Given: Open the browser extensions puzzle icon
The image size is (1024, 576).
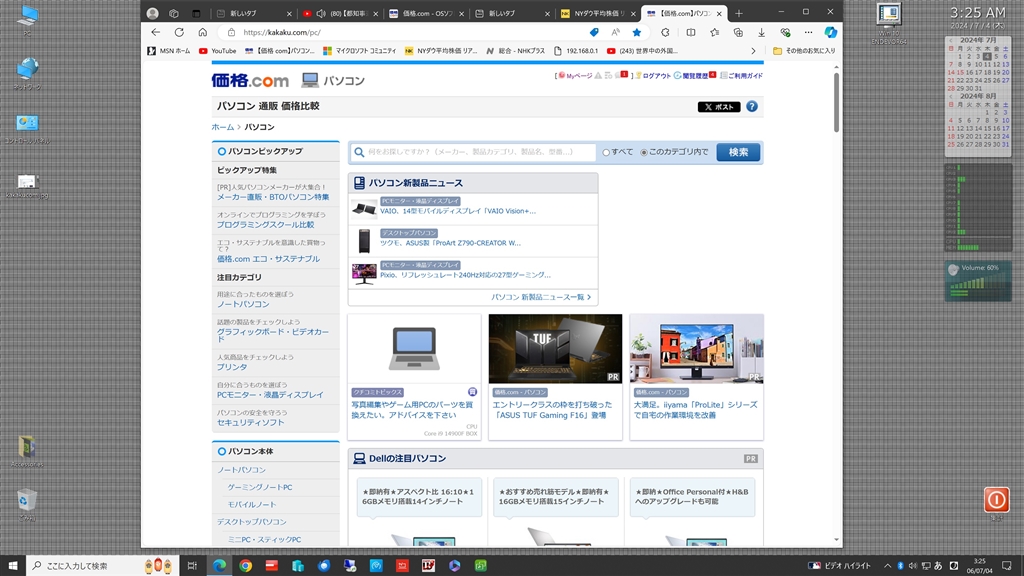Looking at the screenshot, I should coord(665,32).
